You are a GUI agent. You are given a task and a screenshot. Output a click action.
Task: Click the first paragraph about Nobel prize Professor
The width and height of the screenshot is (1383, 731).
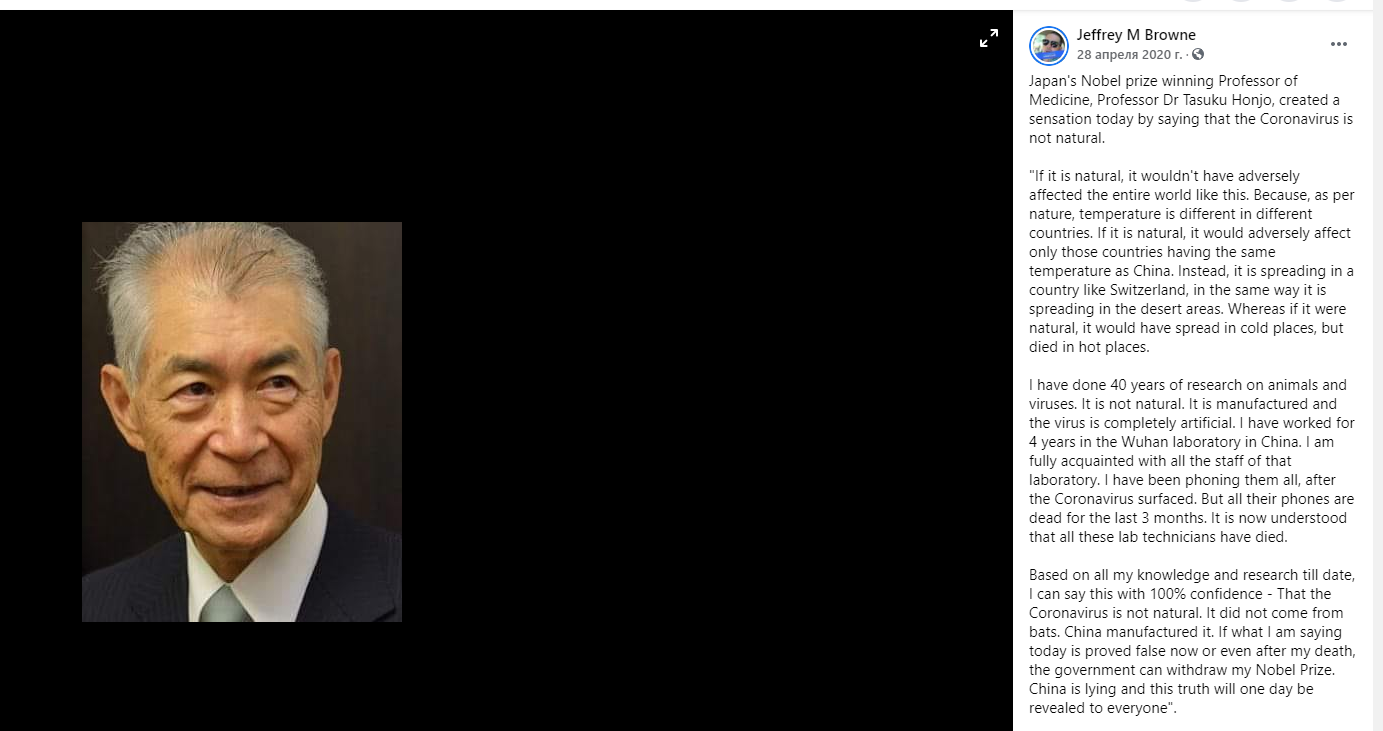point(1191,109)
